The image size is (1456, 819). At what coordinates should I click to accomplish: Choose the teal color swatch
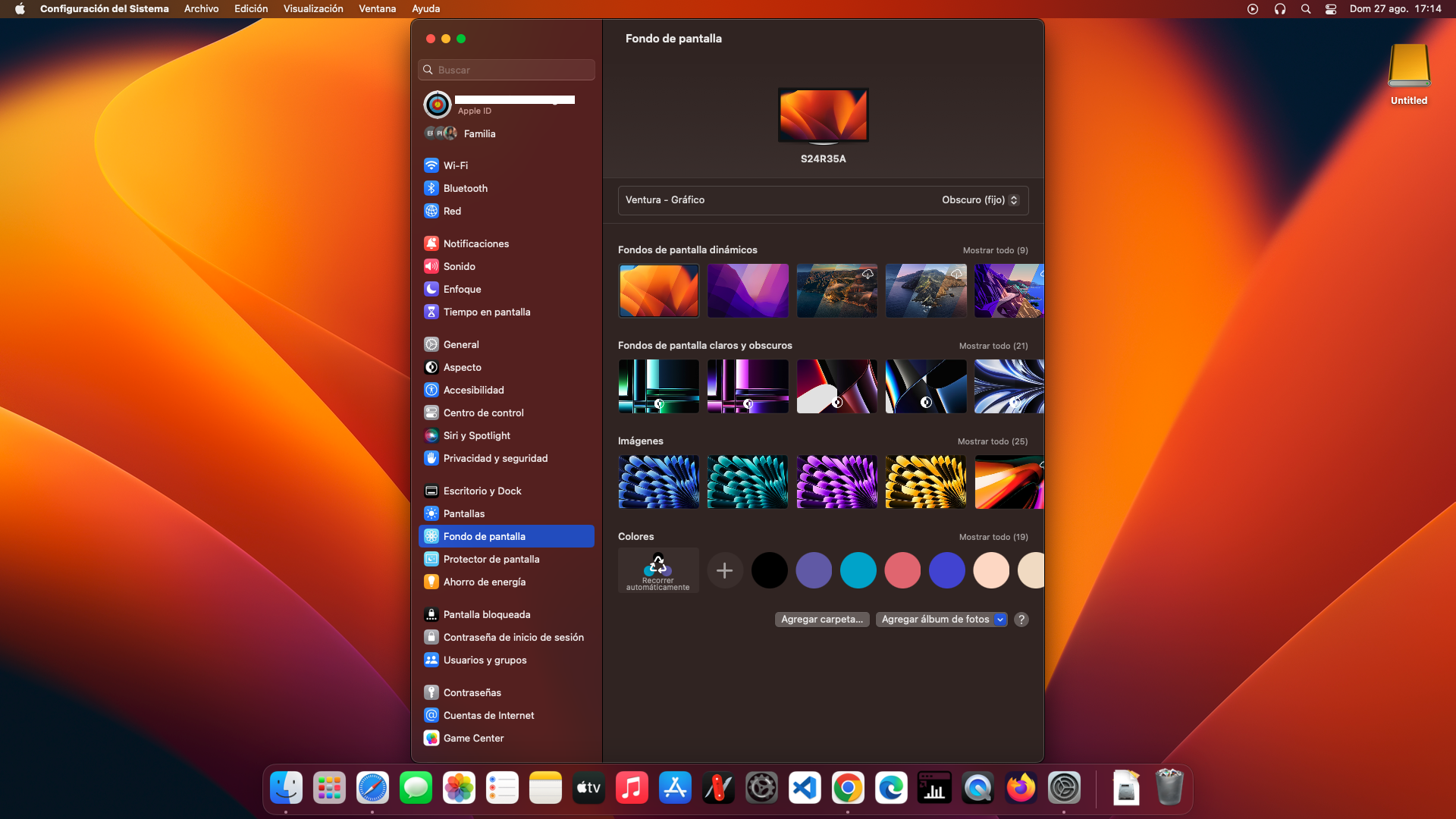tap(858, 570)
